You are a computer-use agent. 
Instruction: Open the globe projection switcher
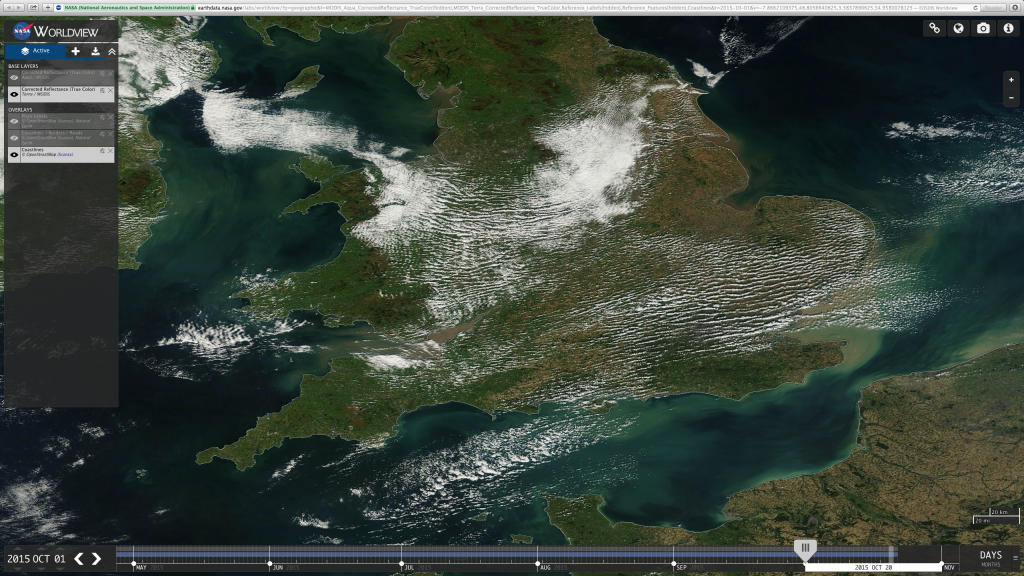coord(959,28)
